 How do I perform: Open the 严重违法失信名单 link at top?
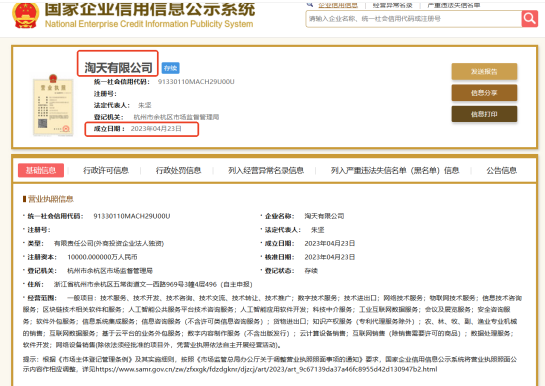point(454,5)
